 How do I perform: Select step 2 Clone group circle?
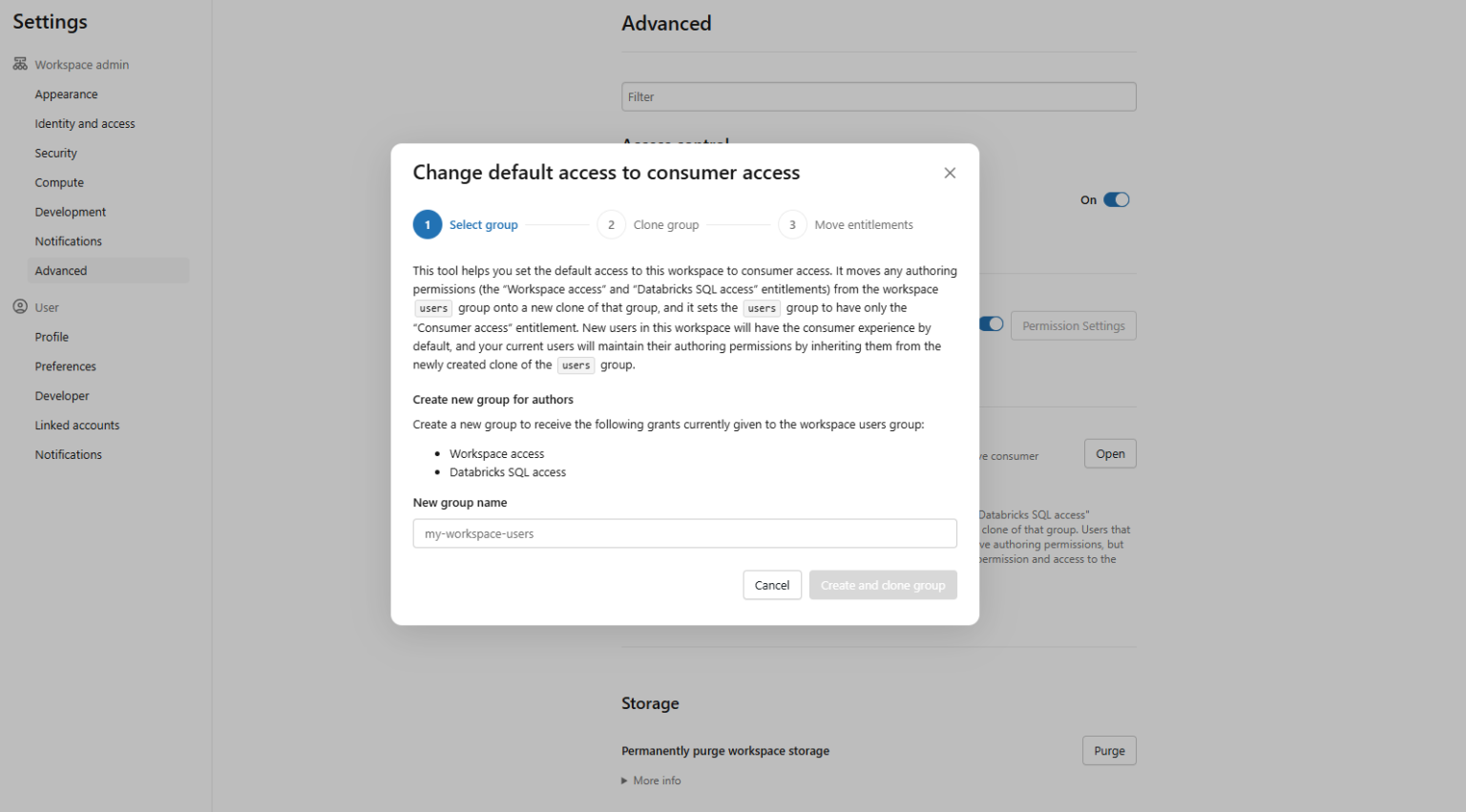tap(611, 224)
